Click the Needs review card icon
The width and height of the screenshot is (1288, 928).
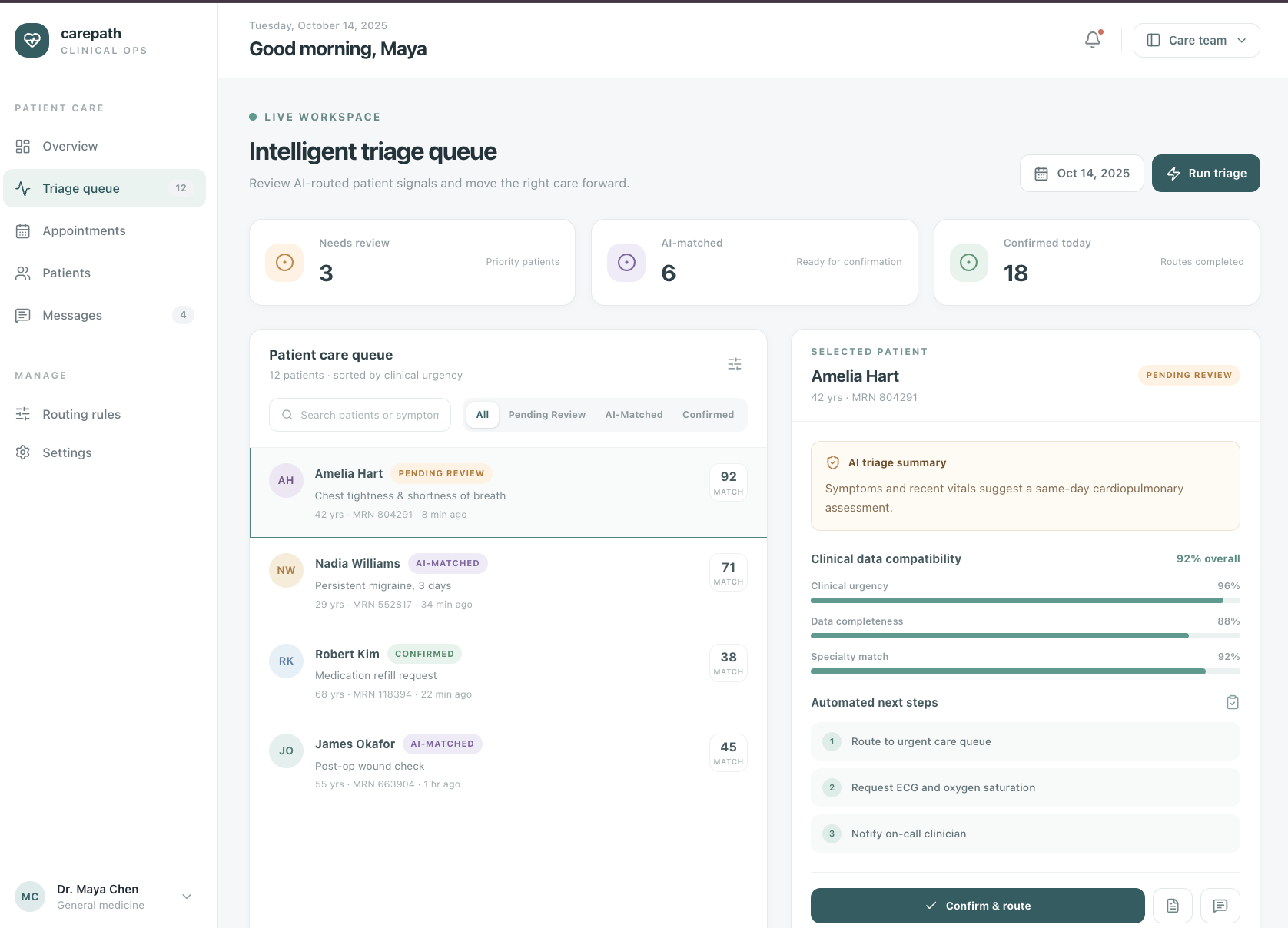[x=284, y=263]
